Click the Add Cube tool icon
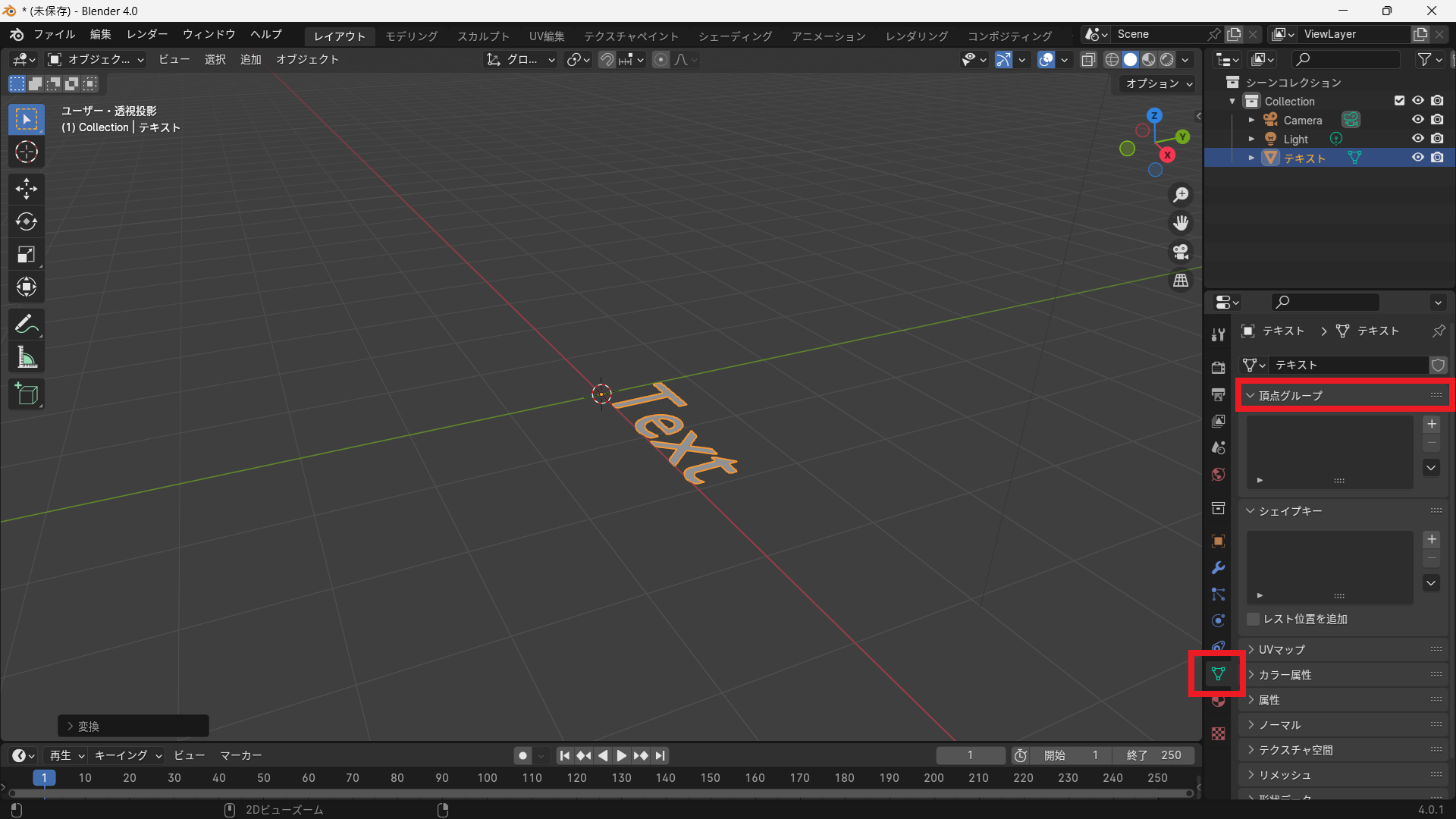1456x819 pixels. coord(27,394)
